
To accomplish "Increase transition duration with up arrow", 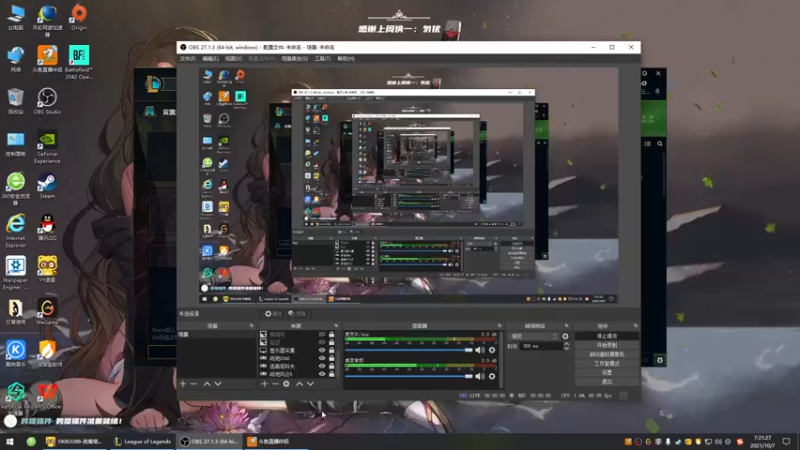I will click(566, 344).
